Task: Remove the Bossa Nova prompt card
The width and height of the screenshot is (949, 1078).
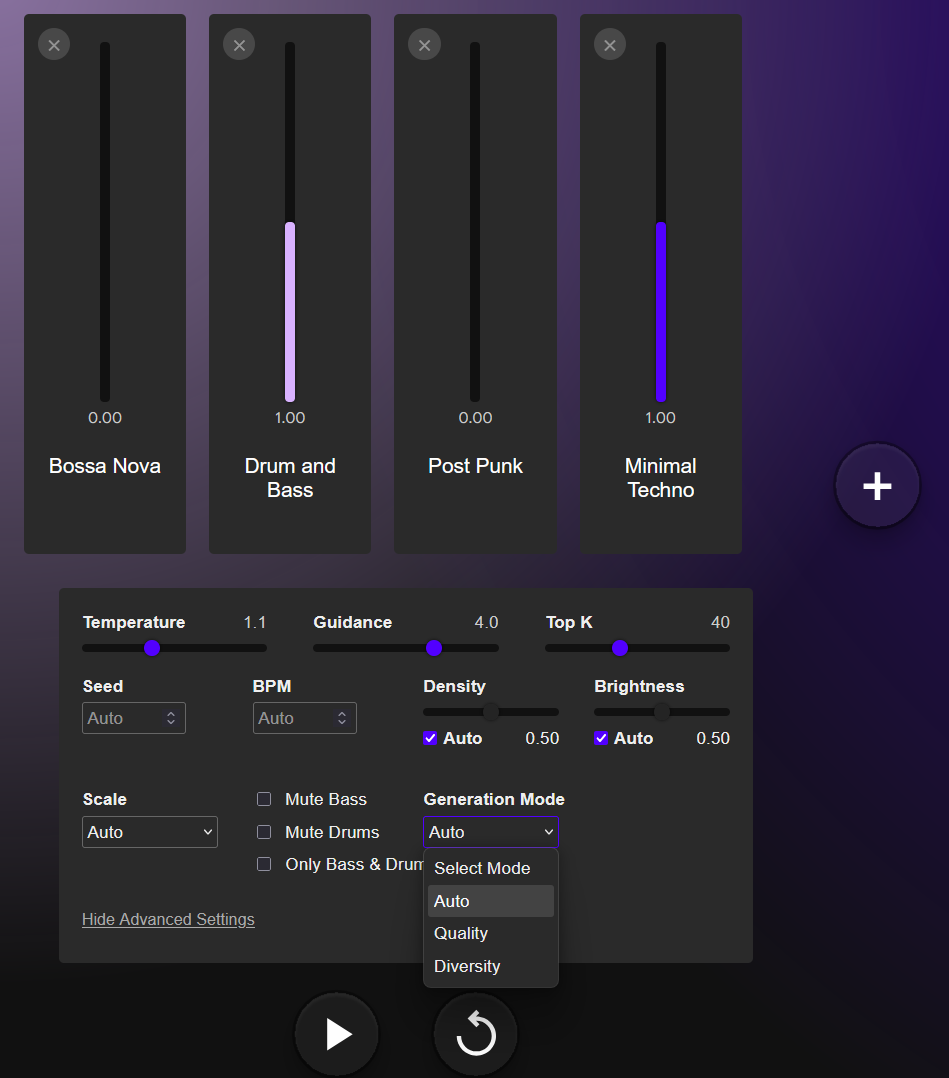Action: [54, 45]
